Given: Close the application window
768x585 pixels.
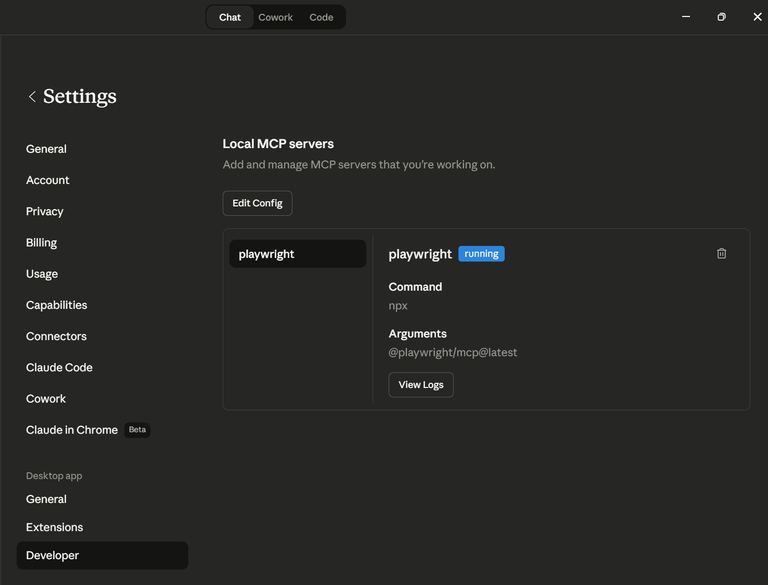Looking at the screenshot, I should tap(757, 17).
